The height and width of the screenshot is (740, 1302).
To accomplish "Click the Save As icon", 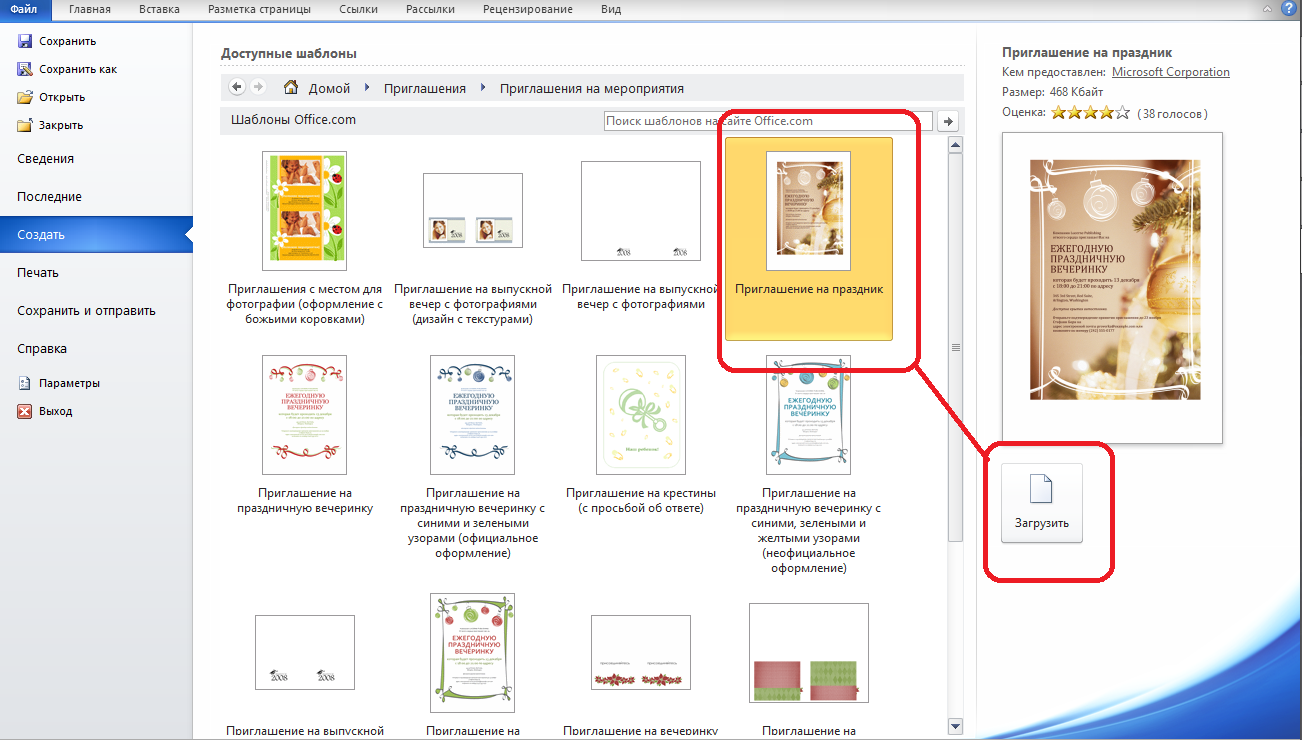I will click(25, 69).
